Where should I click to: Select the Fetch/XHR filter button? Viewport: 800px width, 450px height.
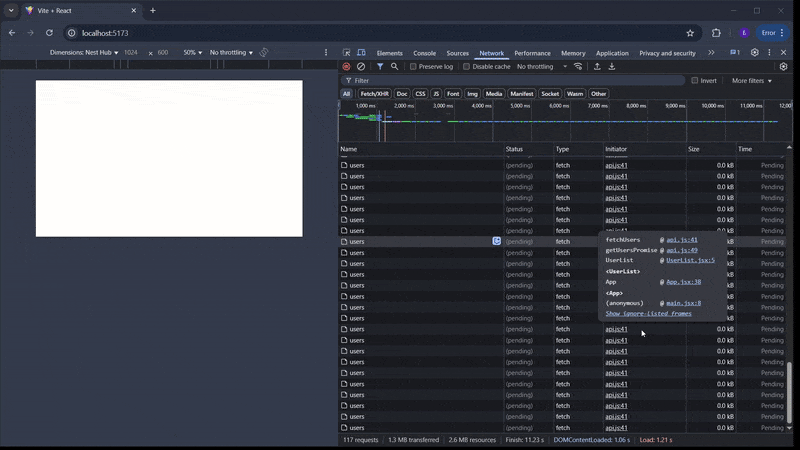pos(374,94)
